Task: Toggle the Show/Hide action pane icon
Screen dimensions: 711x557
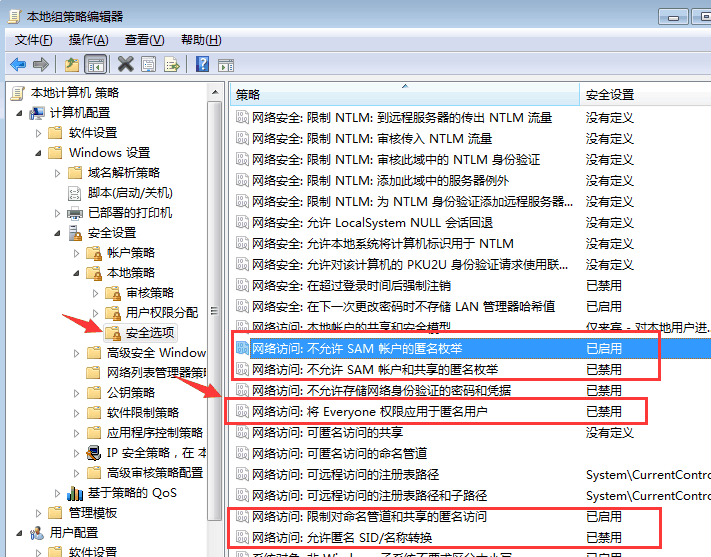Action: click(226, 65)
